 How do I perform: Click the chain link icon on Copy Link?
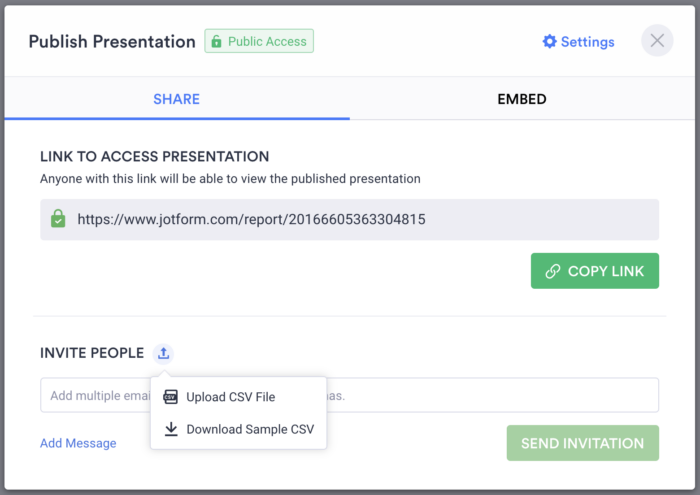coord(552,271)
